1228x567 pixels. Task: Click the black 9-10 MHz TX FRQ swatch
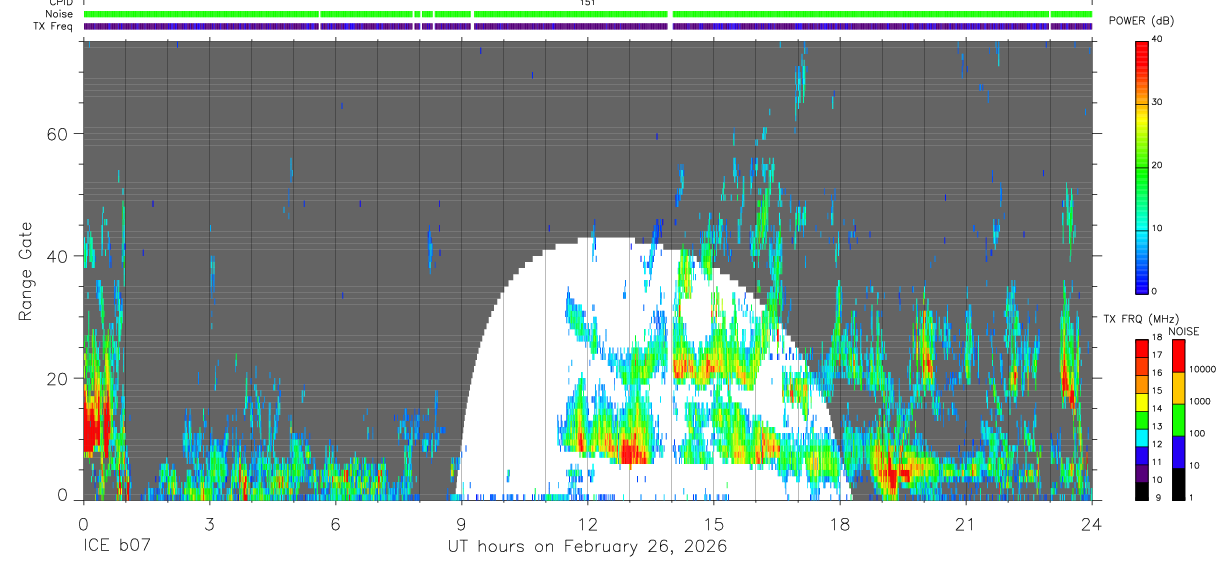click(1141, 490)
